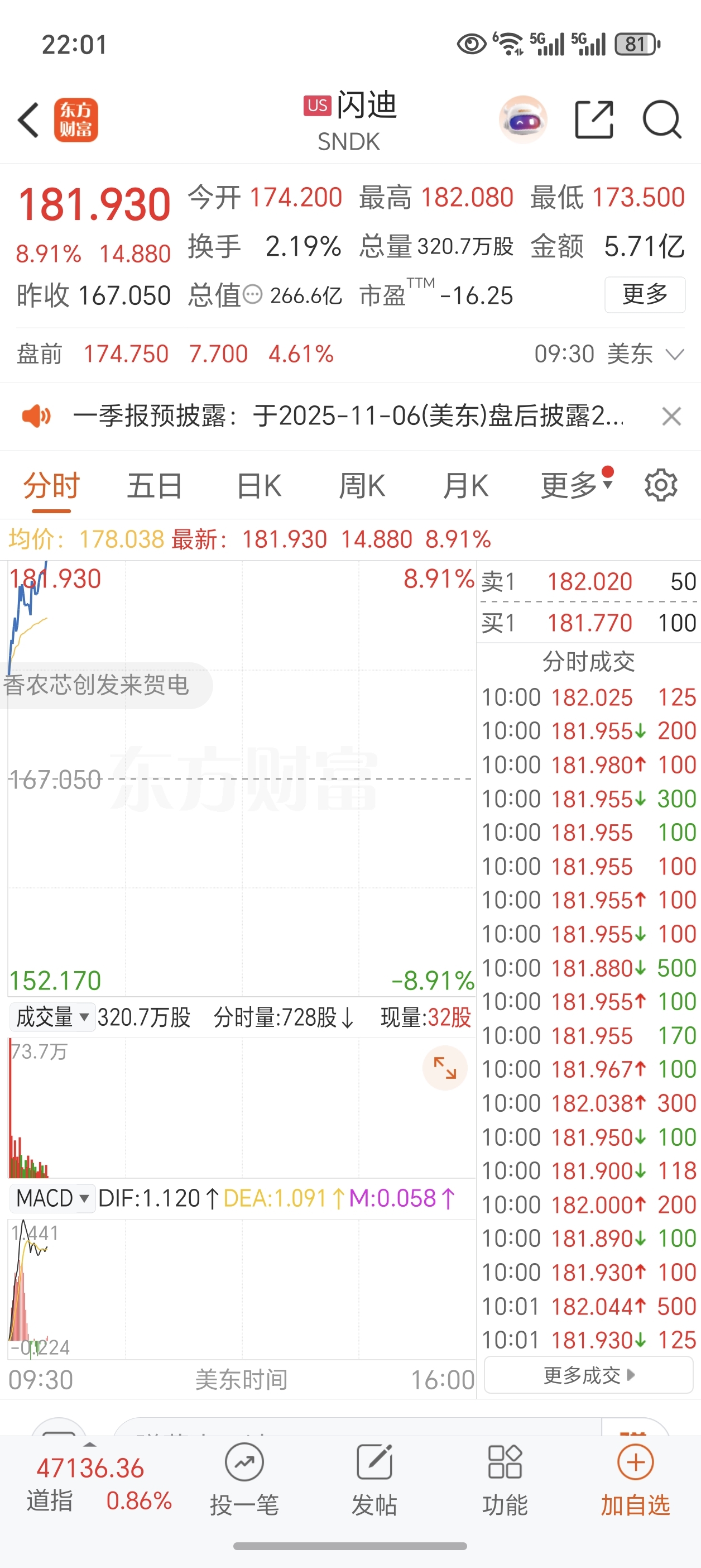Tap the 今开 174.200 value

(x=296, y=197)
